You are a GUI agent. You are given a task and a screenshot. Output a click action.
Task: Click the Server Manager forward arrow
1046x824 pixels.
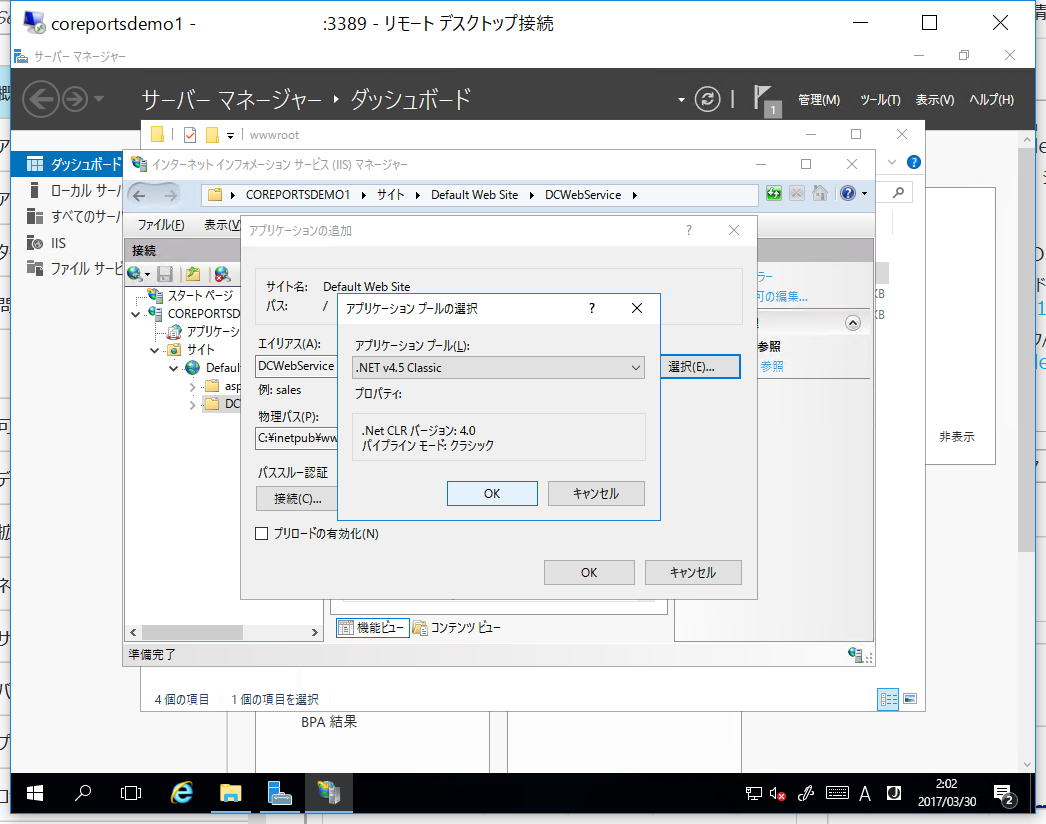pyautogui.click(x=75, y=99)
